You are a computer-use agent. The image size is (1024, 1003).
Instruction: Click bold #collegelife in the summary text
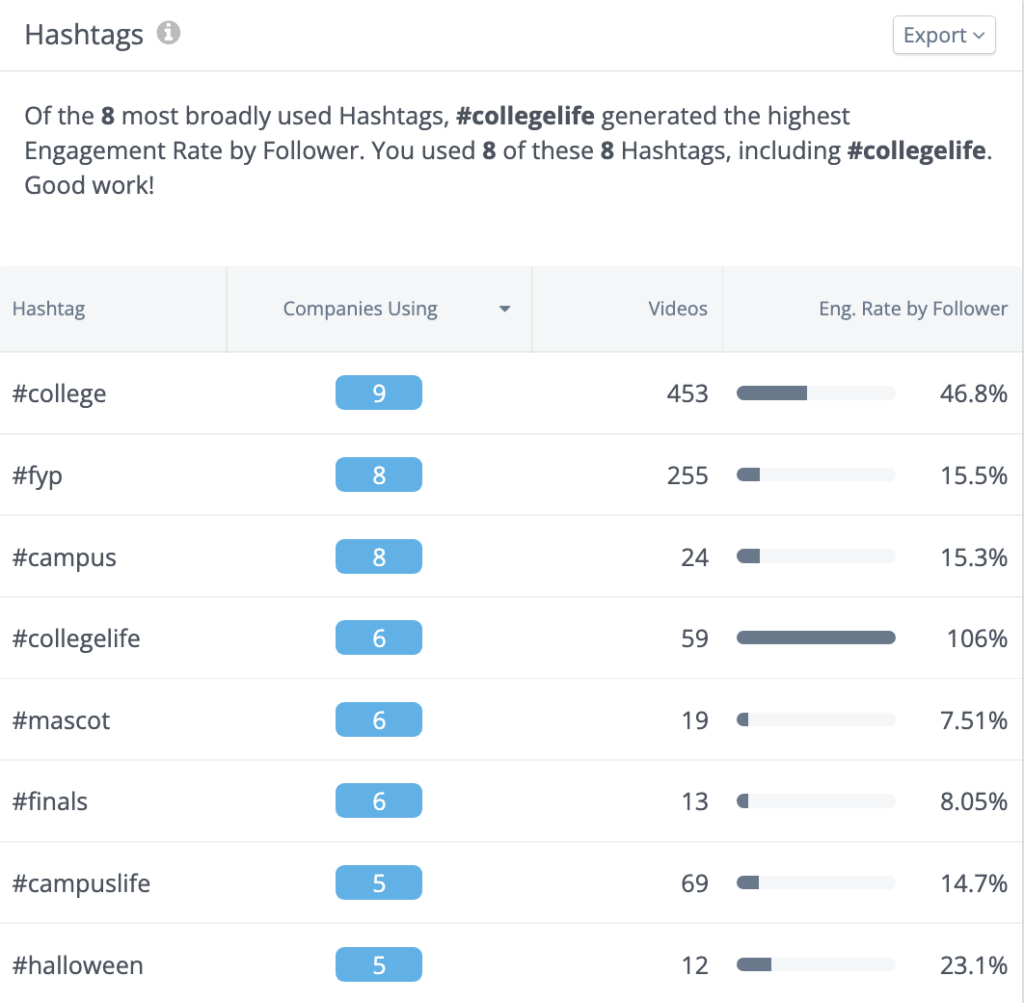point(525,116)
